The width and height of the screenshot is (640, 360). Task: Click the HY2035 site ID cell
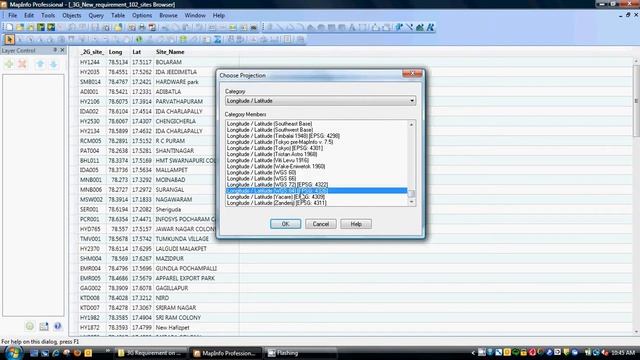pyautogui.click(x=90, y=72)
